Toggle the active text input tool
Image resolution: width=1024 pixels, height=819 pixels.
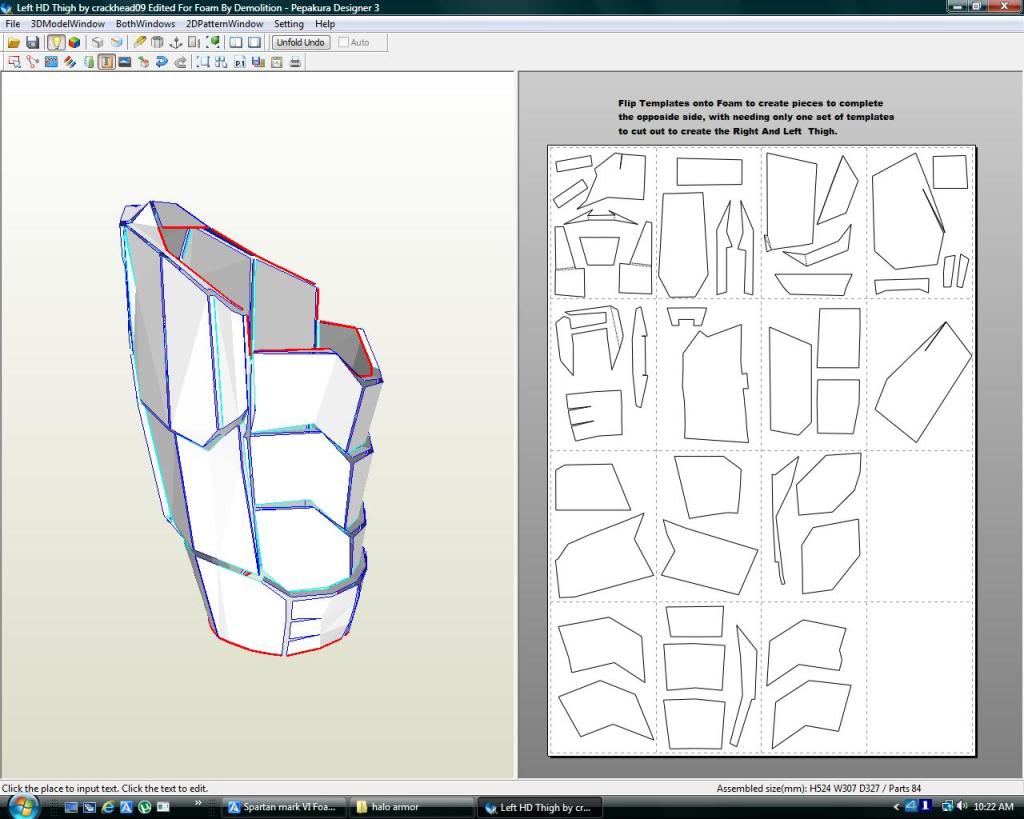[x=106, y=62]
